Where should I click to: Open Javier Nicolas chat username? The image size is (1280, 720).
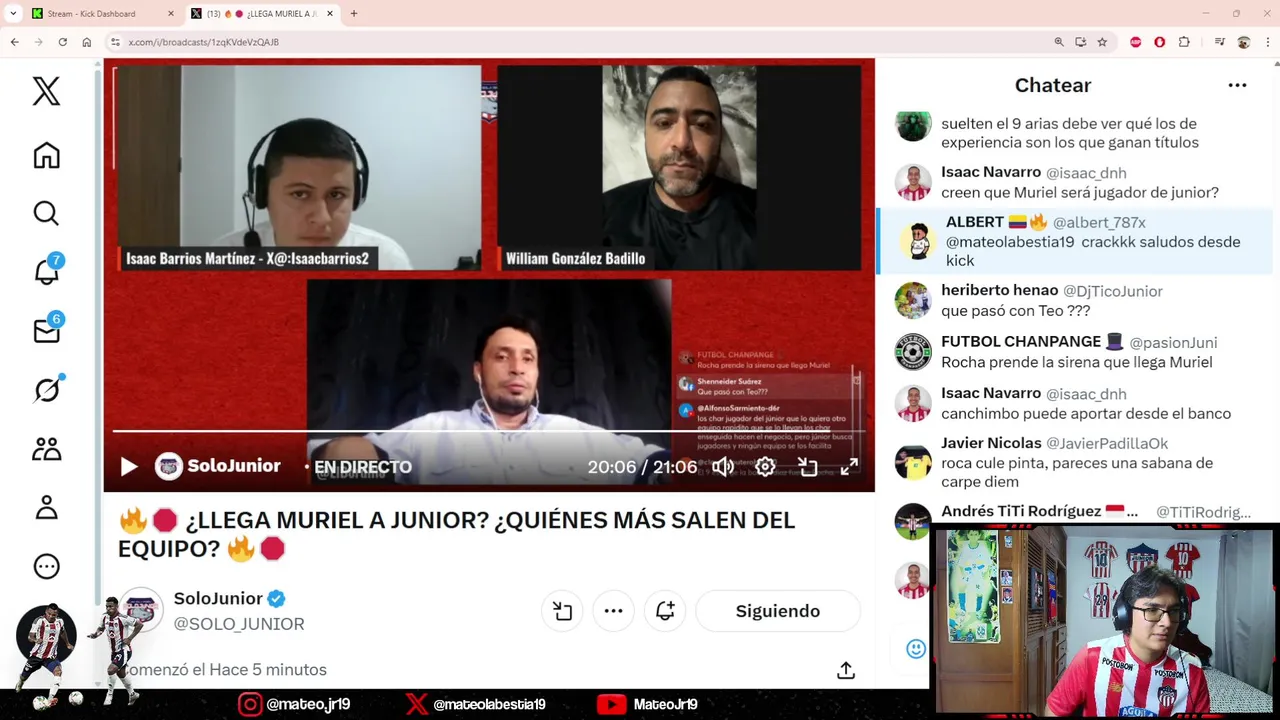[991, 443]
